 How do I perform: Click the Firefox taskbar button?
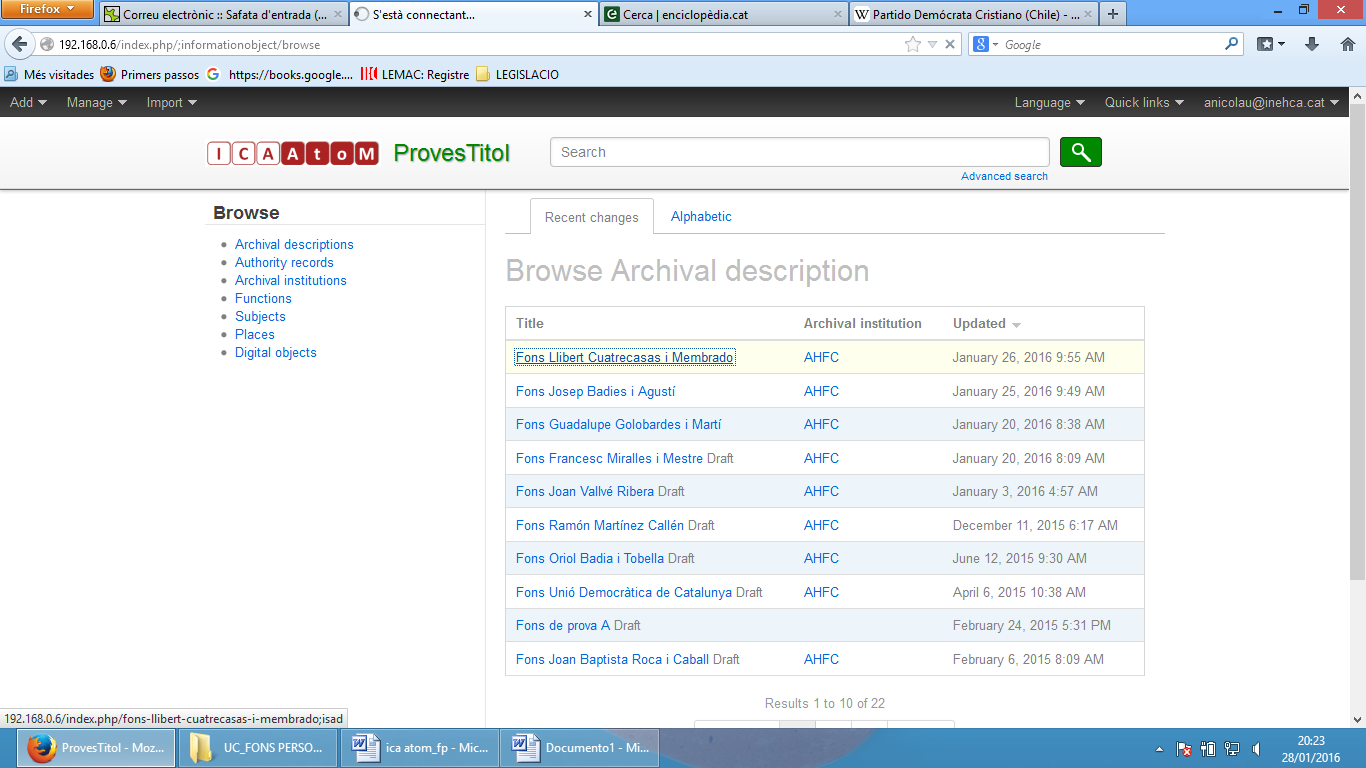click(96, 748)
